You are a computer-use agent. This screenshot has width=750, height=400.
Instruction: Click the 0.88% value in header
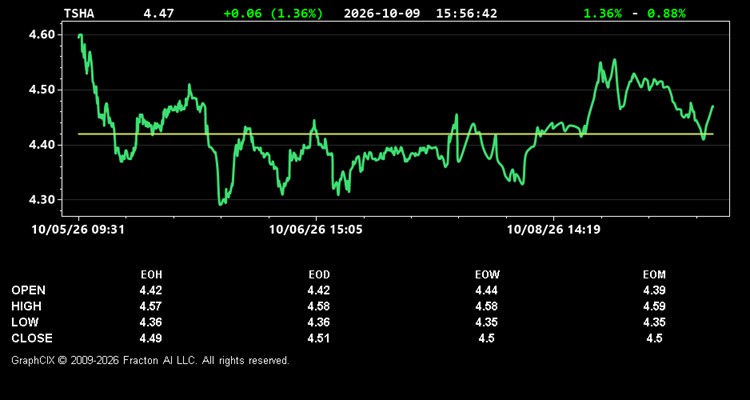[x=666, y=13]
